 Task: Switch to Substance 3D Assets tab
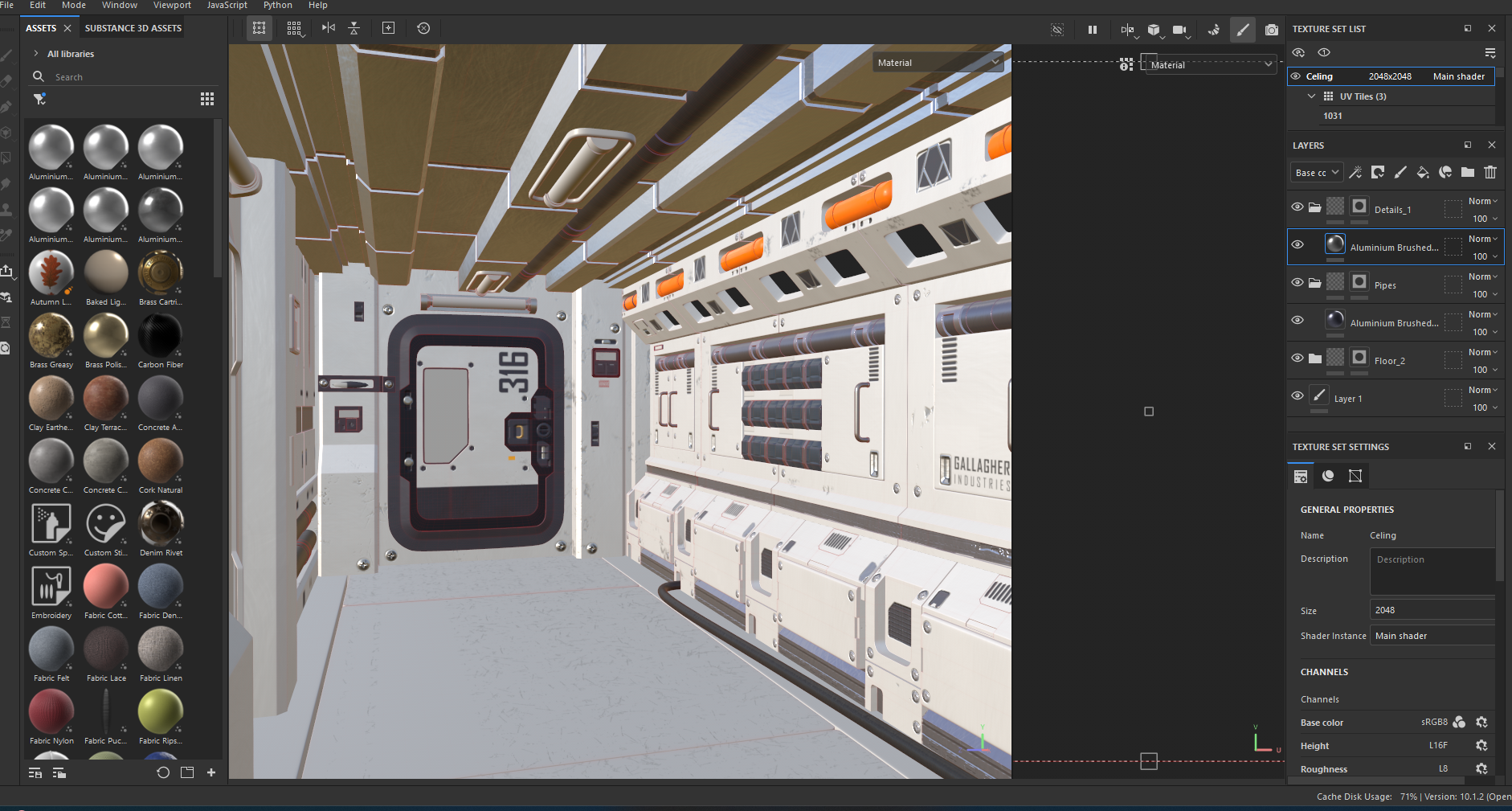tap(133, 28)
